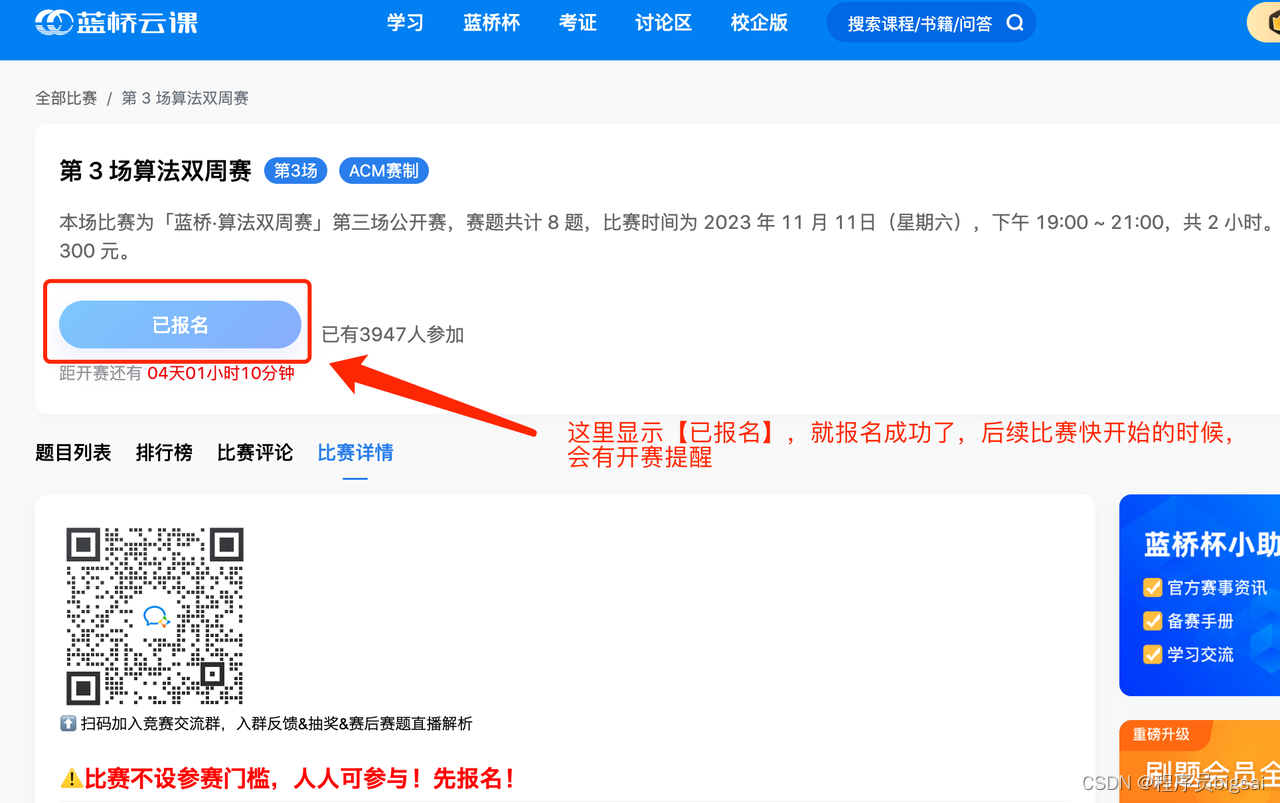Click the QR code for the contest group
The height and width of the screenshot is (803, 1280).
pos(154,616)
